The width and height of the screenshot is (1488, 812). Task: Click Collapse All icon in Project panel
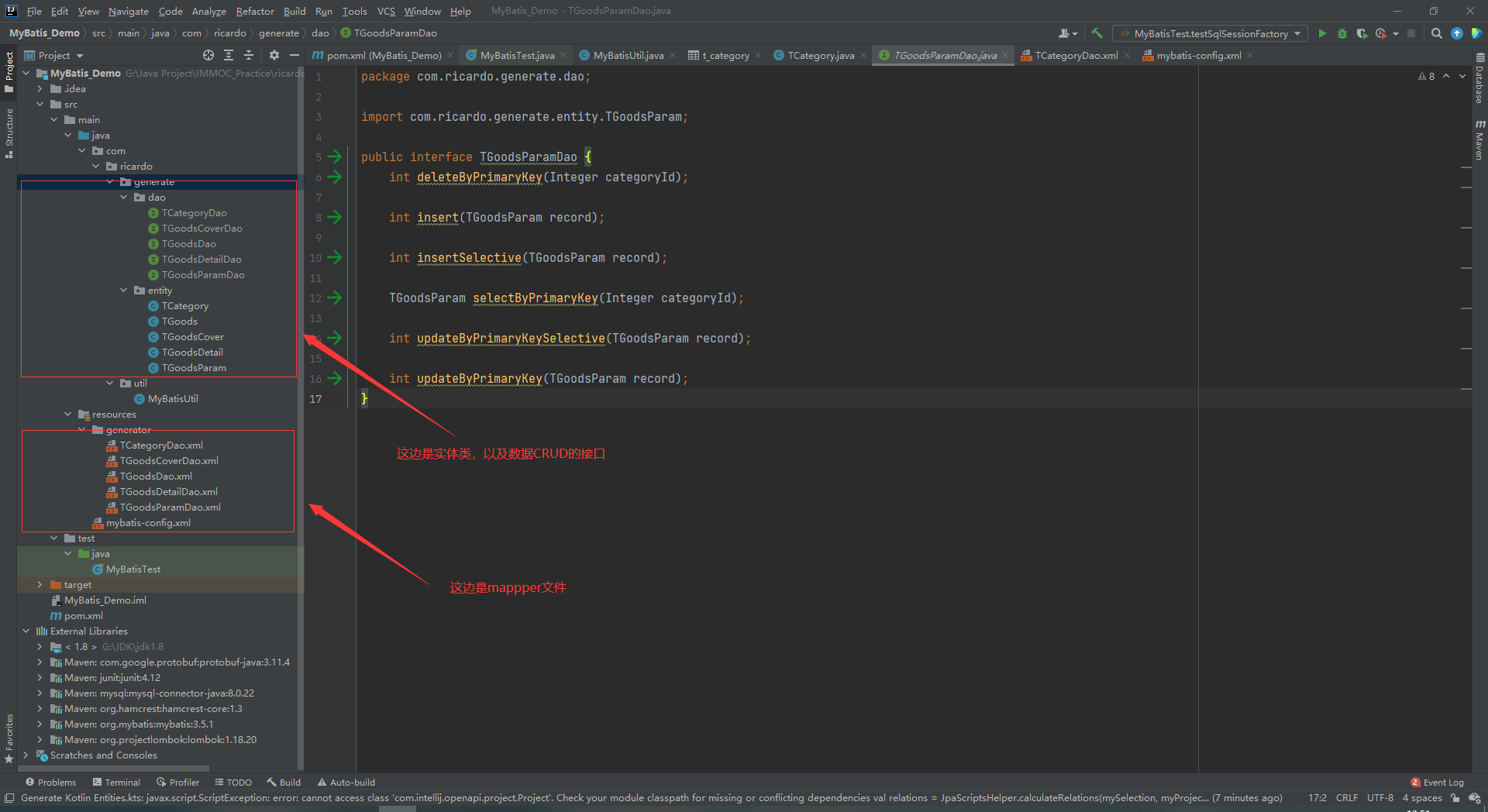[249, 55]
